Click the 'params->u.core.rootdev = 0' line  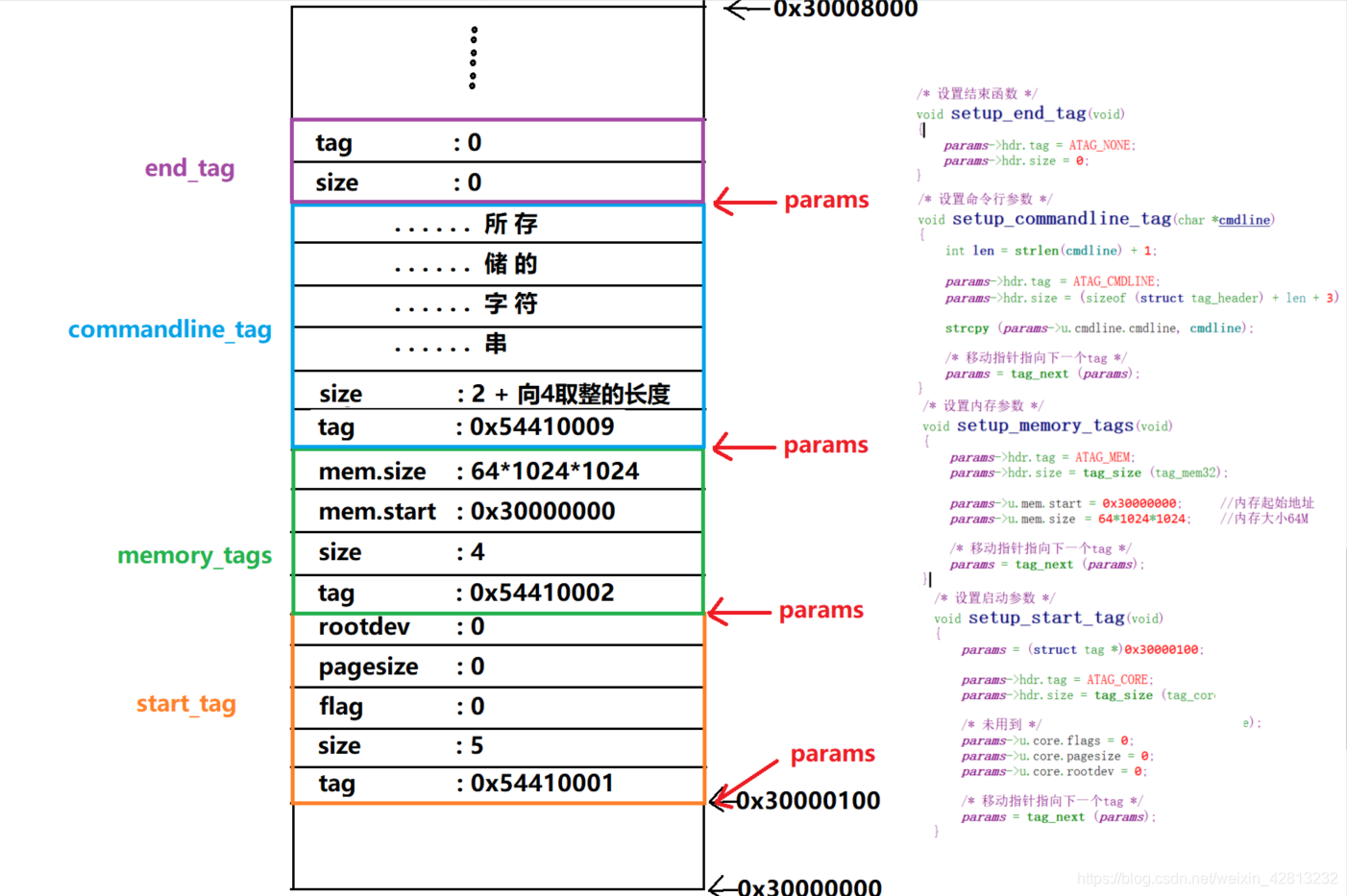point(1054,771)
